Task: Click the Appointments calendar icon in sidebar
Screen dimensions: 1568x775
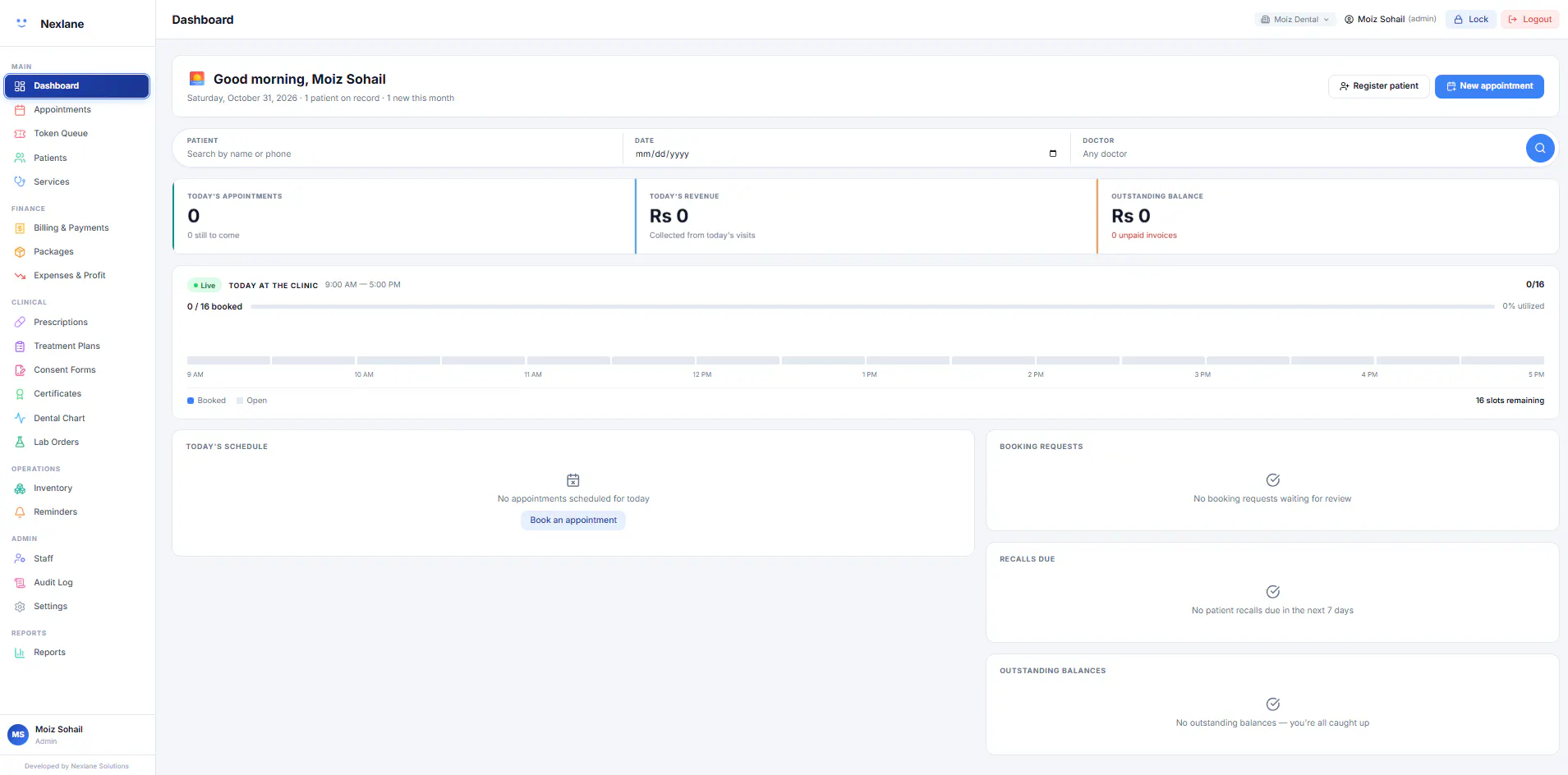Action: (20, 110)
